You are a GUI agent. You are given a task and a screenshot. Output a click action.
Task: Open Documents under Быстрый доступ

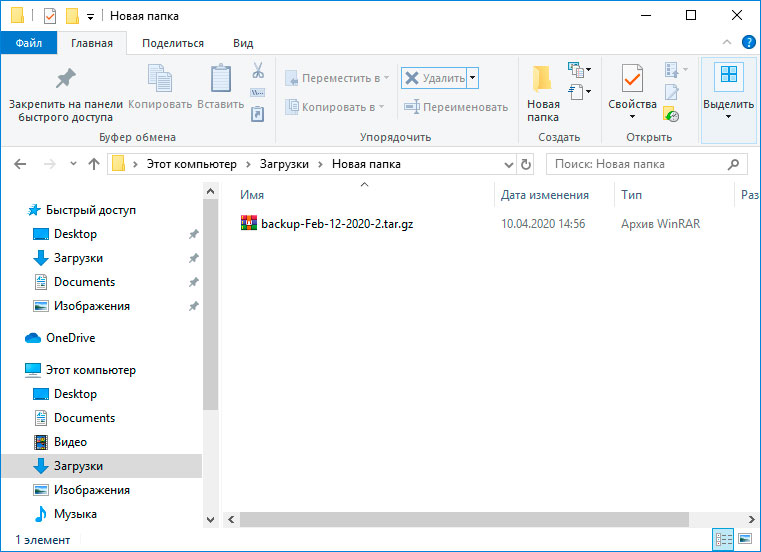[x=84, y=282]
